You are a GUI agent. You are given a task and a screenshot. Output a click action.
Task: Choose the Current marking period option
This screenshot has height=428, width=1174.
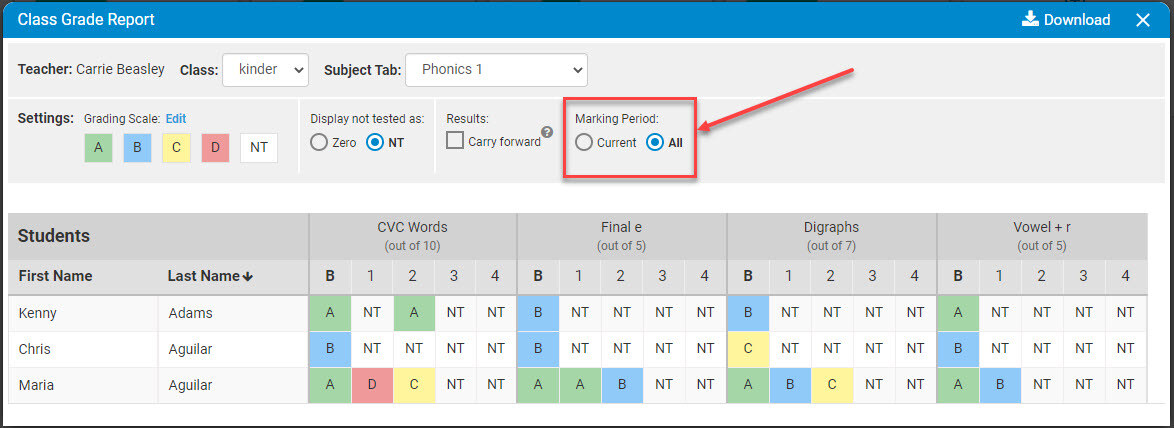(x=584, y=142)
